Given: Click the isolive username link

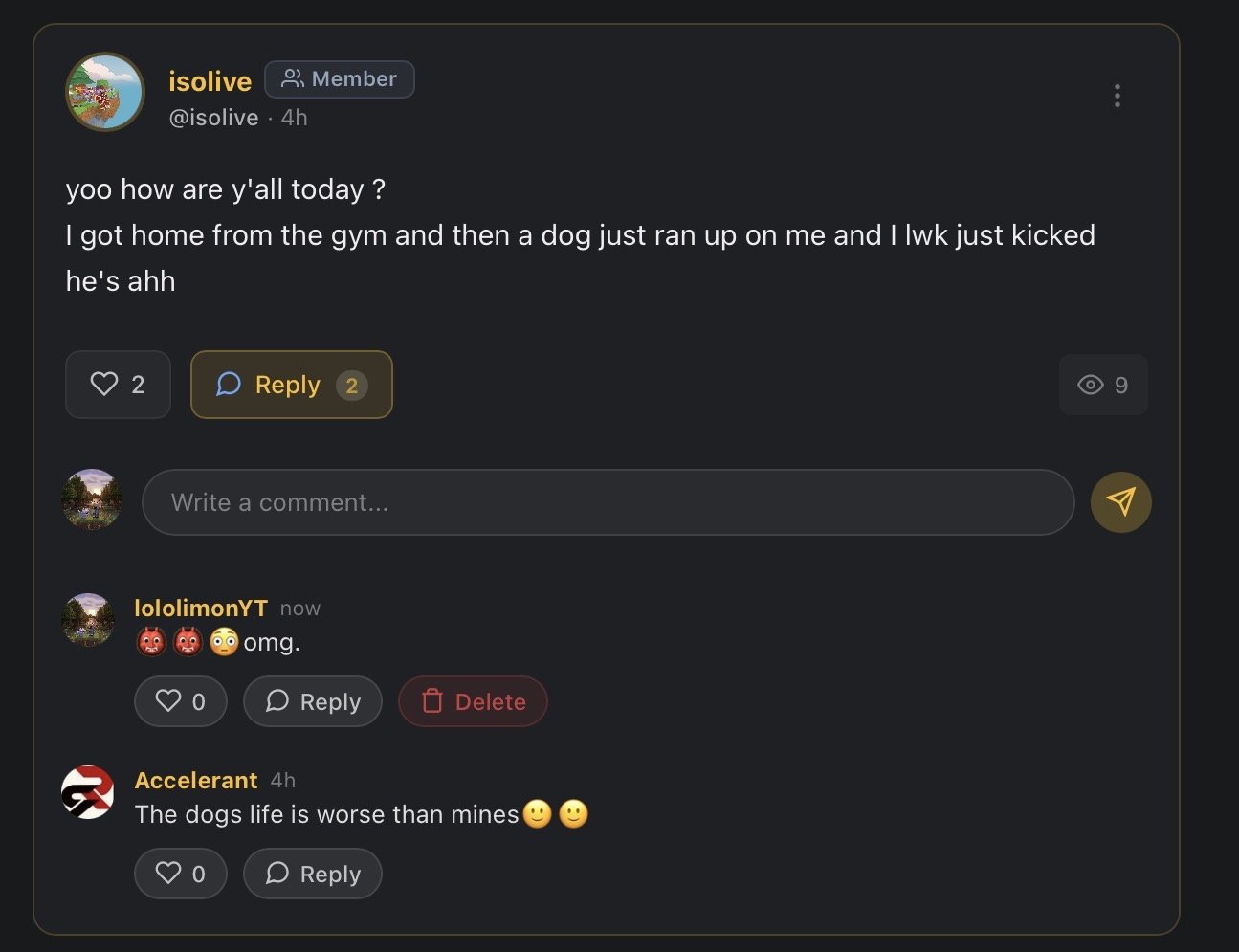Looking at the screenshot, I should pos(210,81).
